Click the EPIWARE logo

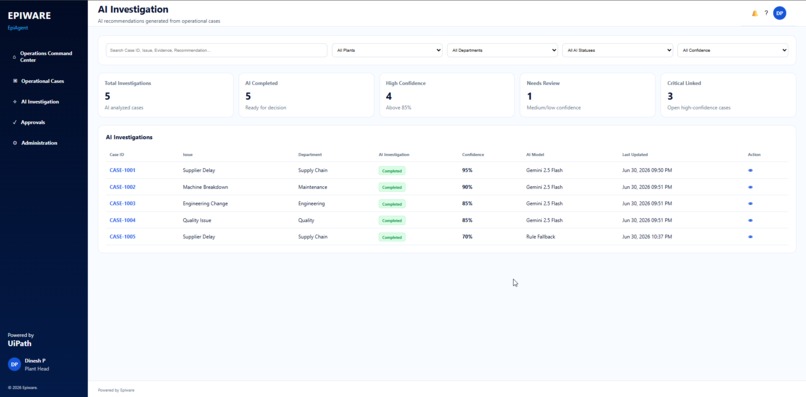[29, 16]
